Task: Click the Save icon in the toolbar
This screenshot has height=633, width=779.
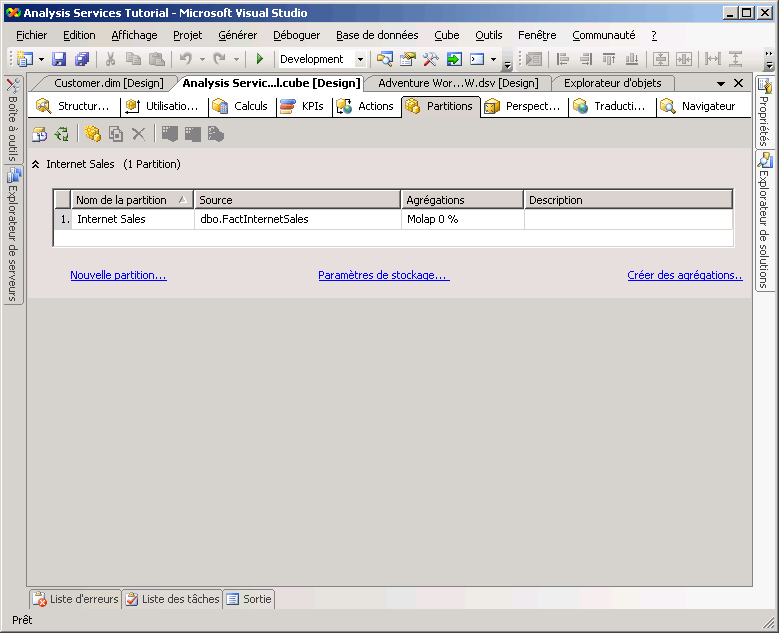Action: [x=59, y=59]
